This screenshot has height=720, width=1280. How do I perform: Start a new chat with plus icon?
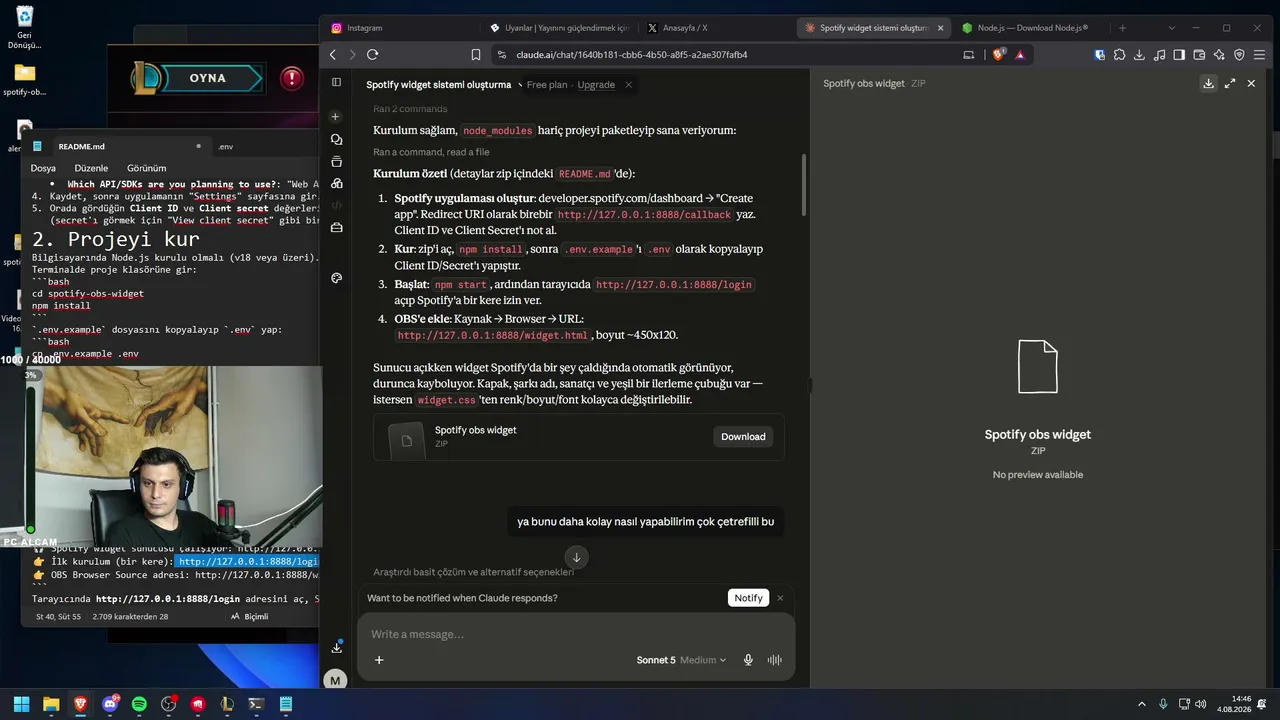click(336, 117)
